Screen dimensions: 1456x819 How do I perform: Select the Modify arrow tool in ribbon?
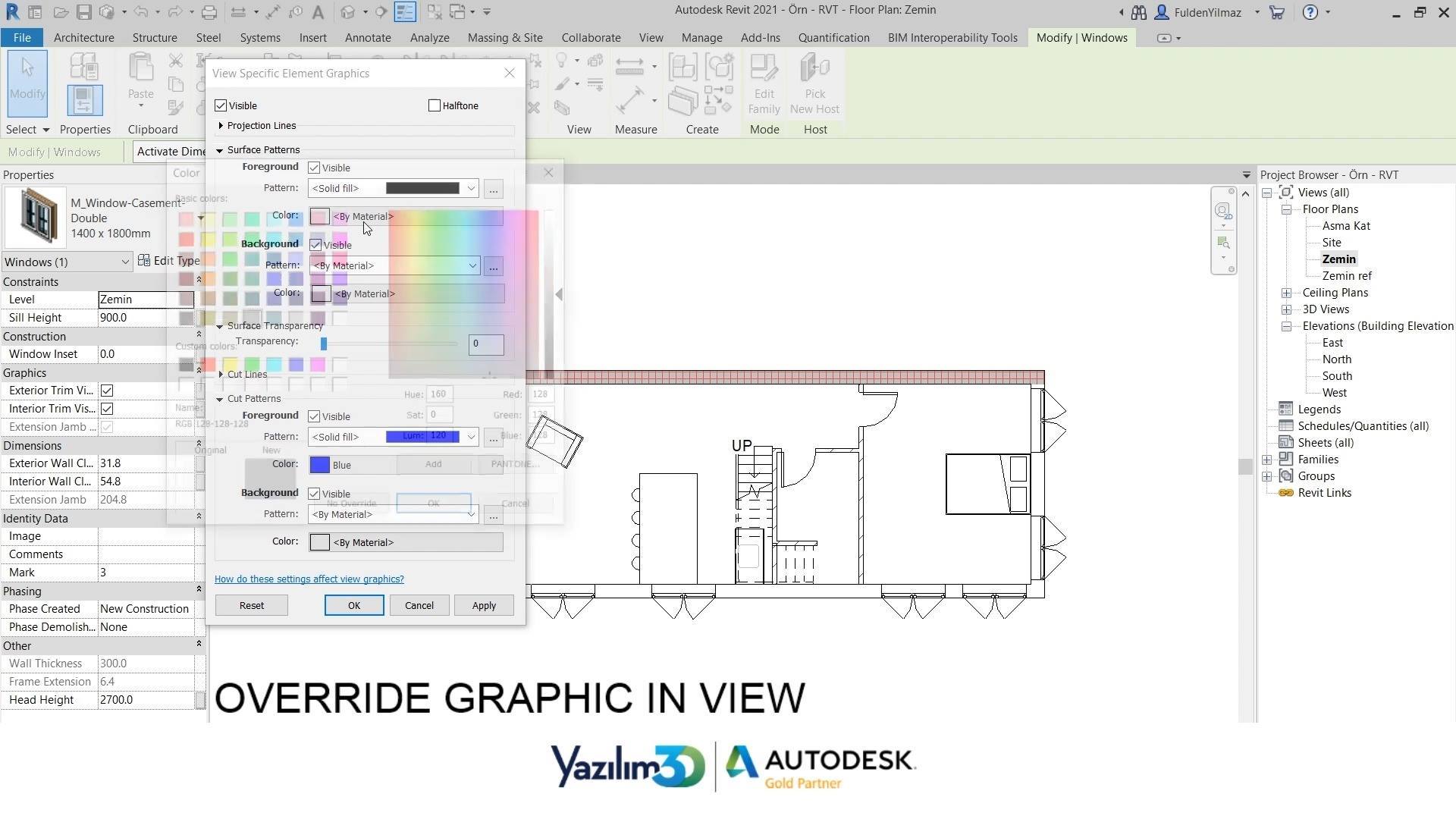tap(27, 83)
